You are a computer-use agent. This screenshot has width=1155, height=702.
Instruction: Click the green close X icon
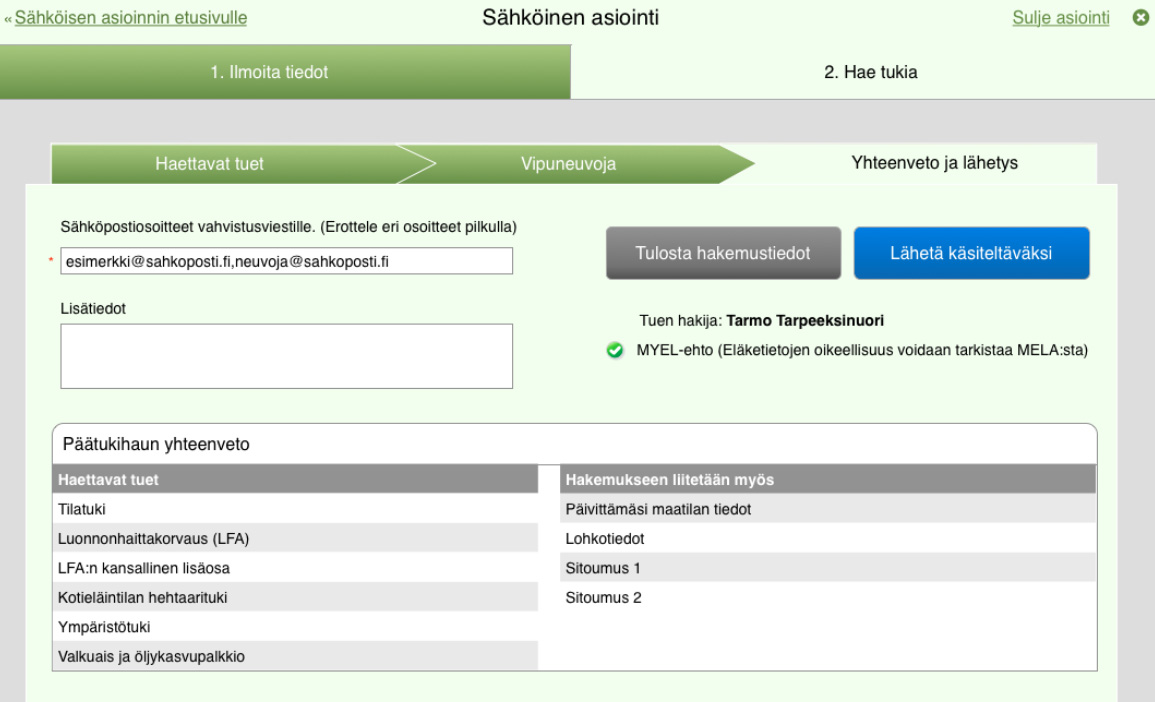pyautogui.click(x=1139, y=18)
